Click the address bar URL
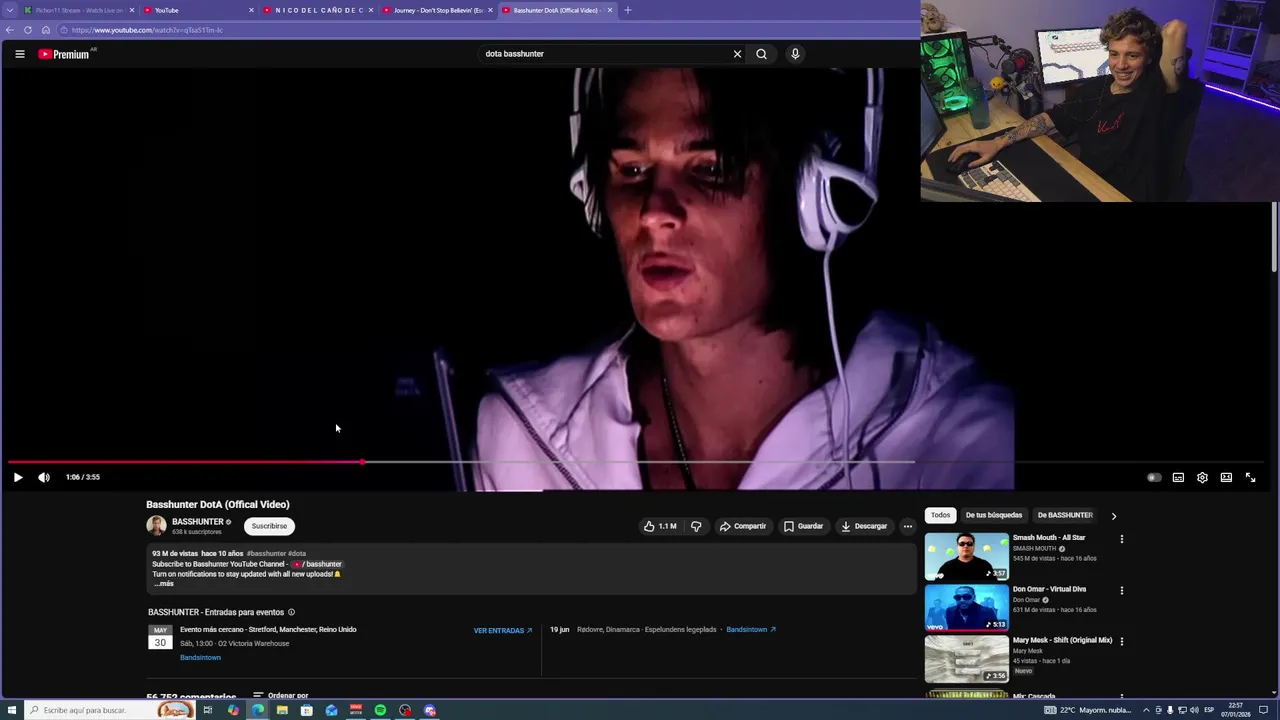This screenshot has height=720, width=1280. (147, 30)
